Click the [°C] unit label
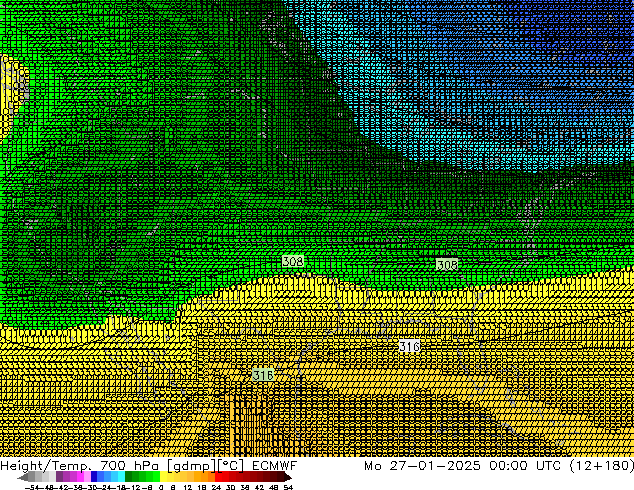This screenshot has height=490, width=634. click(231, 466)
